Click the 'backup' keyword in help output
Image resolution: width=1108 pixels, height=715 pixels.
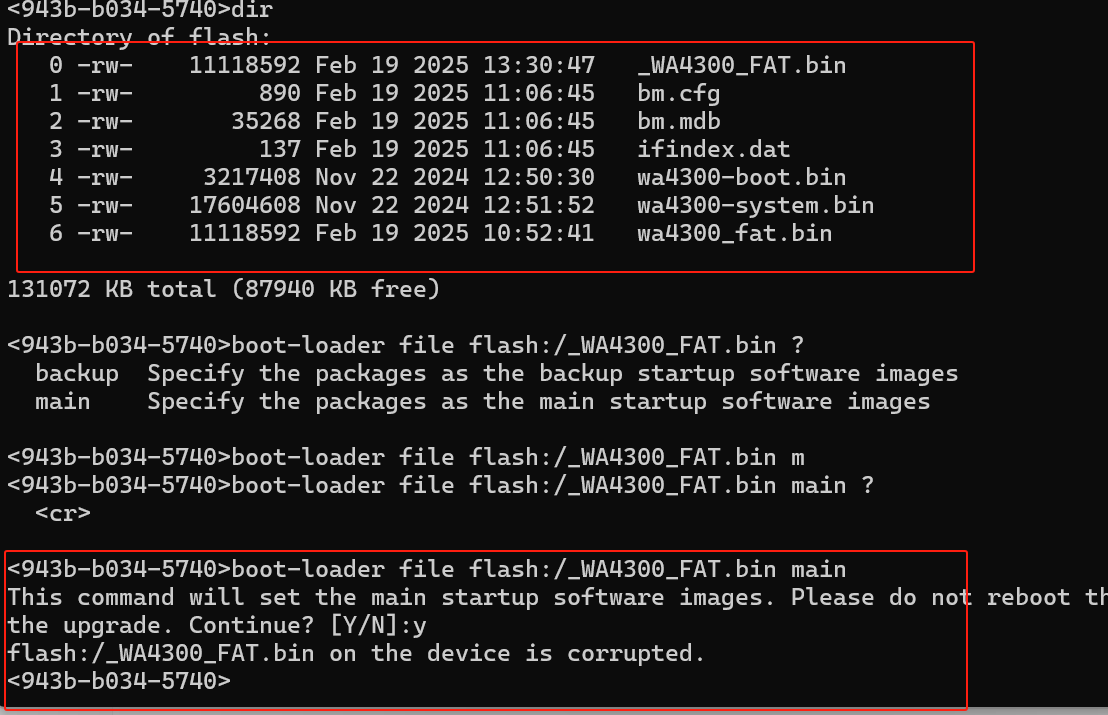tap(76, 374)
